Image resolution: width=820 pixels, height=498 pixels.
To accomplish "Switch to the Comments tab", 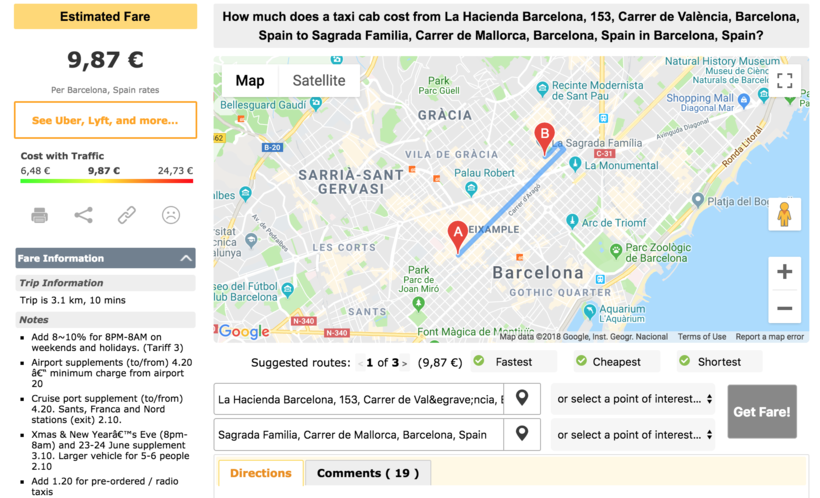I will click(368, 473).
